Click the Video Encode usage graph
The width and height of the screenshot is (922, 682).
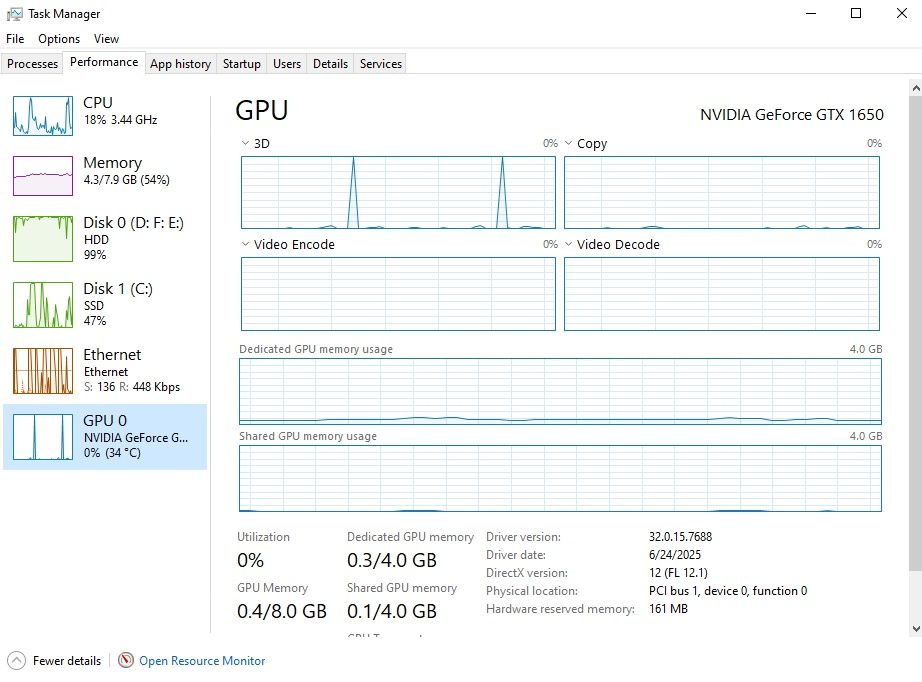pyautogui.click(x=398, y=294)
